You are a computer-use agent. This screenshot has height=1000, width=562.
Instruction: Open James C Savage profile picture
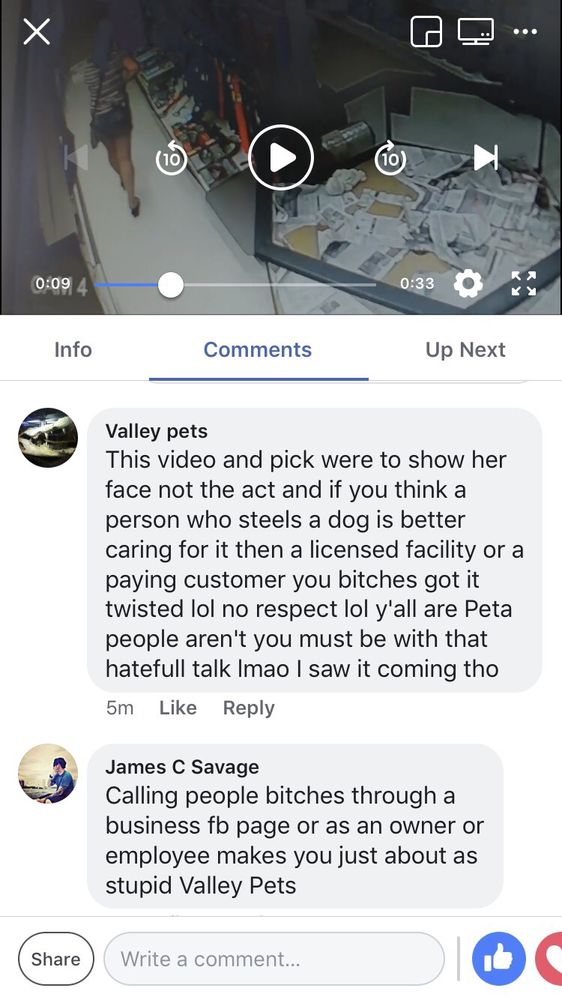click(x=48, y=773)
